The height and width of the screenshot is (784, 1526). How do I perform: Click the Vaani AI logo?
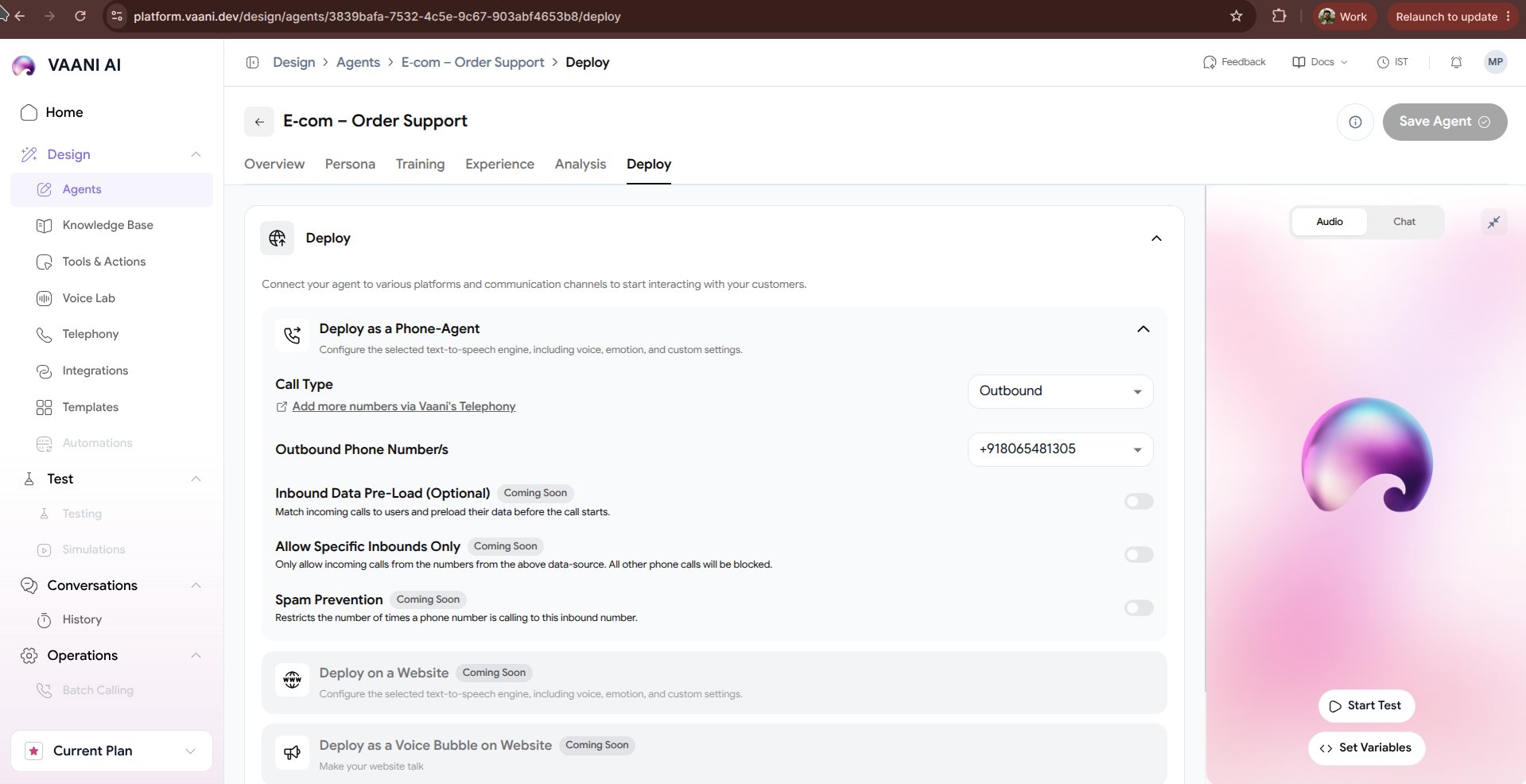coord(24,65)
